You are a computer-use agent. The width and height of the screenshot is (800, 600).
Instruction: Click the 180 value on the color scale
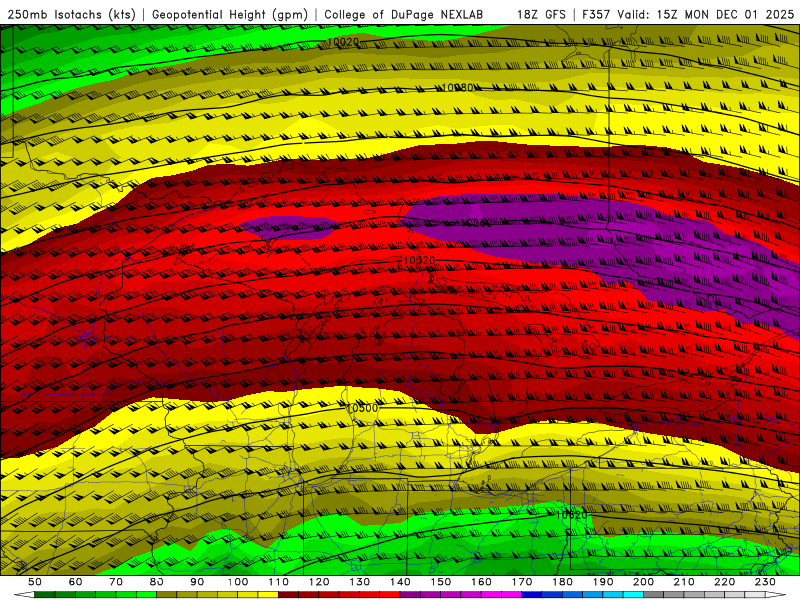coord(562,582)
